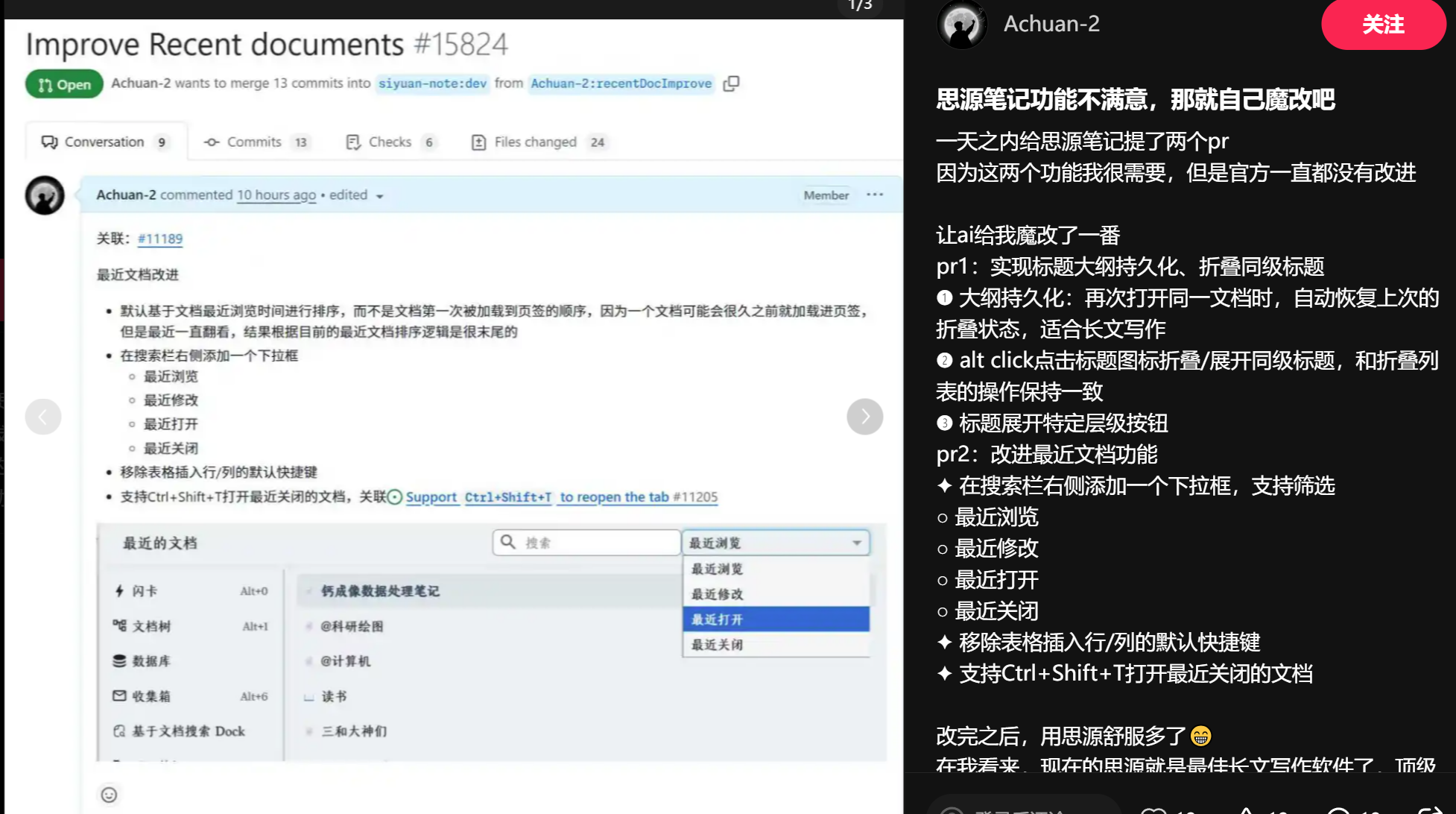
Task: Select 最近关闭 option in list
Action: point(775,645)
